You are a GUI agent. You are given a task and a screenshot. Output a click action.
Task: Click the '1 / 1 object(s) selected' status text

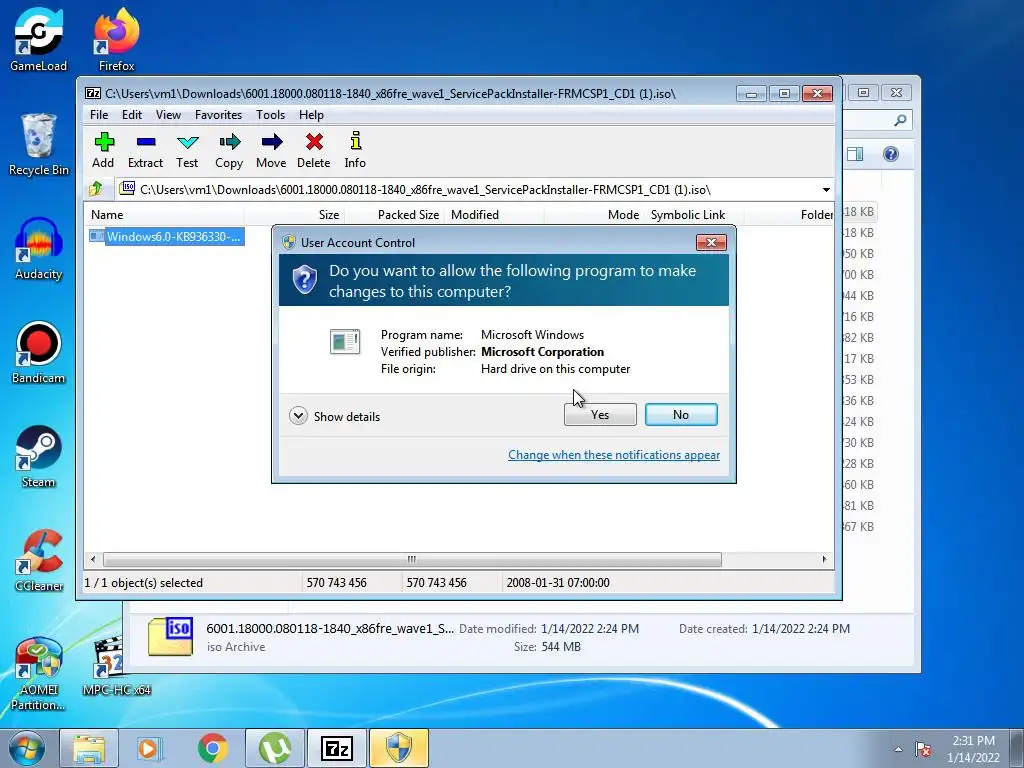click(144, 583)
